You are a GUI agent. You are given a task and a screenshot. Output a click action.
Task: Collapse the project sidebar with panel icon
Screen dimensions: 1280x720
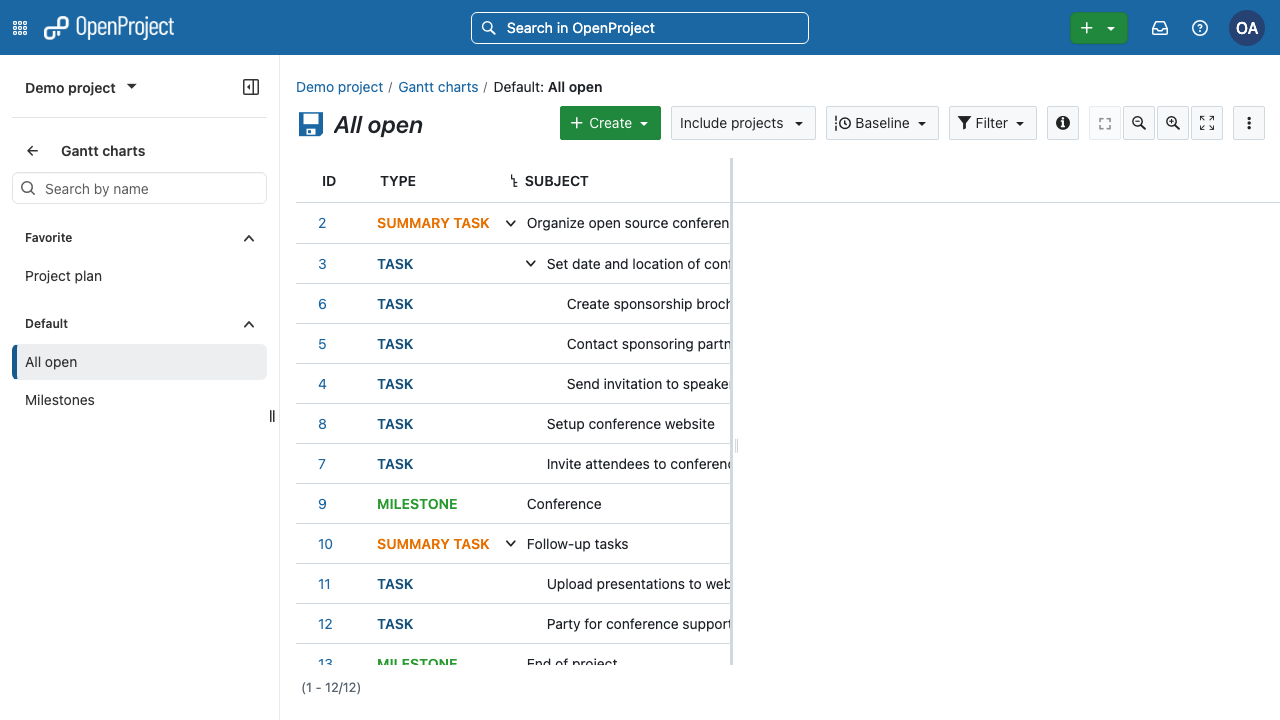(251, 87)
